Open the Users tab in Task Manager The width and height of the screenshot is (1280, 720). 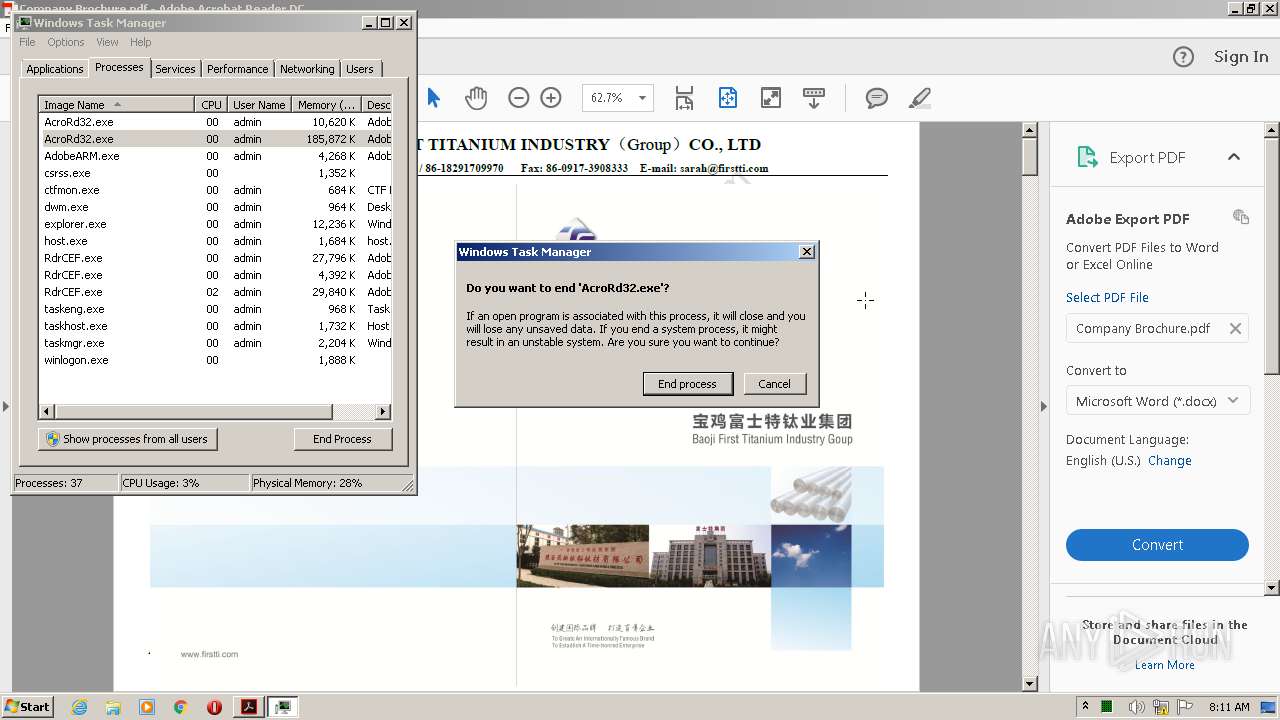360,69
